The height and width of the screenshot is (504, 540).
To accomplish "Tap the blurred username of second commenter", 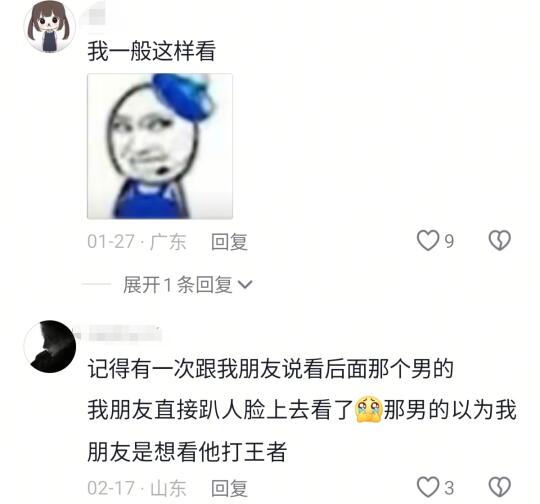I will click(x=124, y=333).
